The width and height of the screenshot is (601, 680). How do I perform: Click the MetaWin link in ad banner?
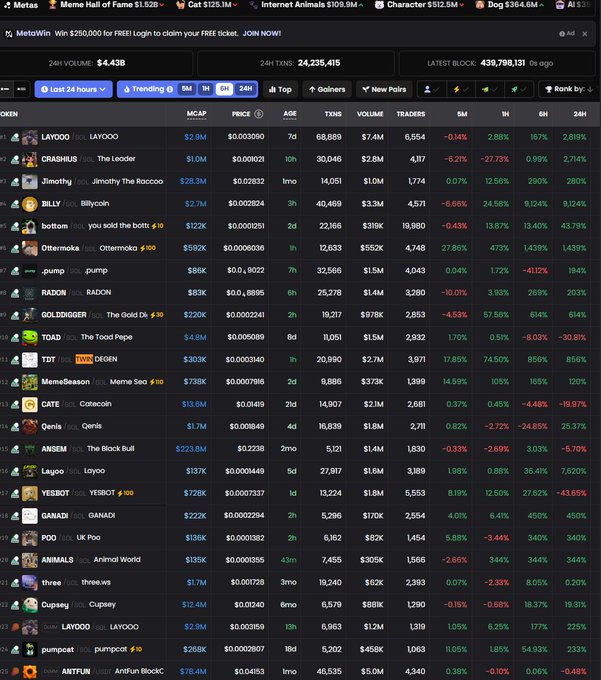click(x=33, y=33)
